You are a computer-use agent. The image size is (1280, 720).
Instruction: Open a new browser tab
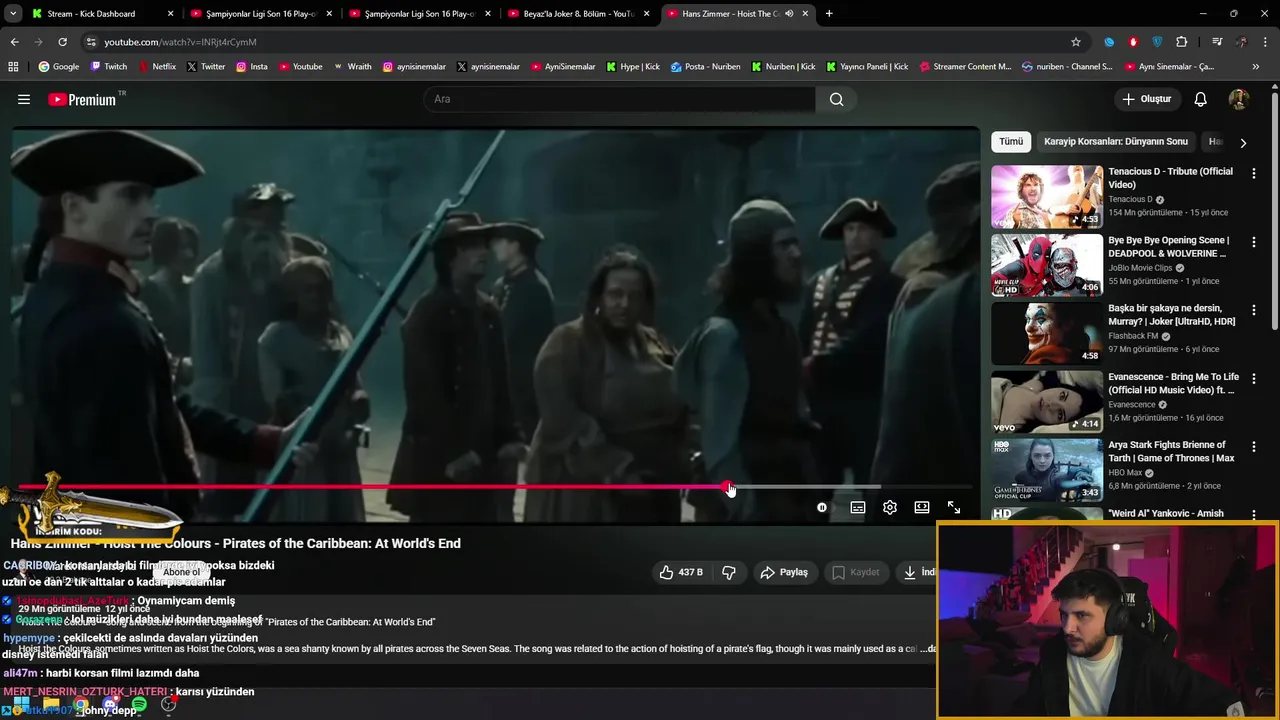pyautogui.click(x=829, y=14)
